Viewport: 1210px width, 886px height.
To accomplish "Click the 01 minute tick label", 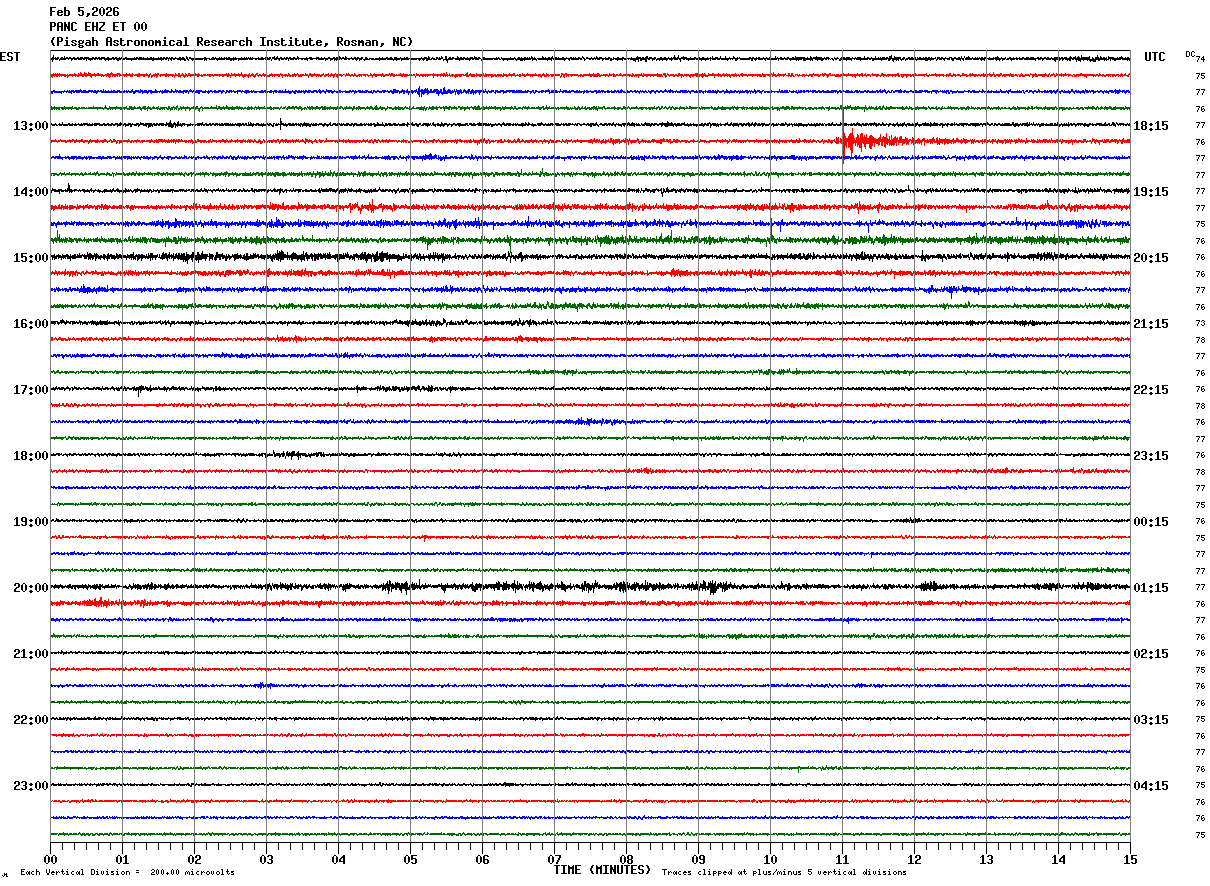I will [122, 859].
